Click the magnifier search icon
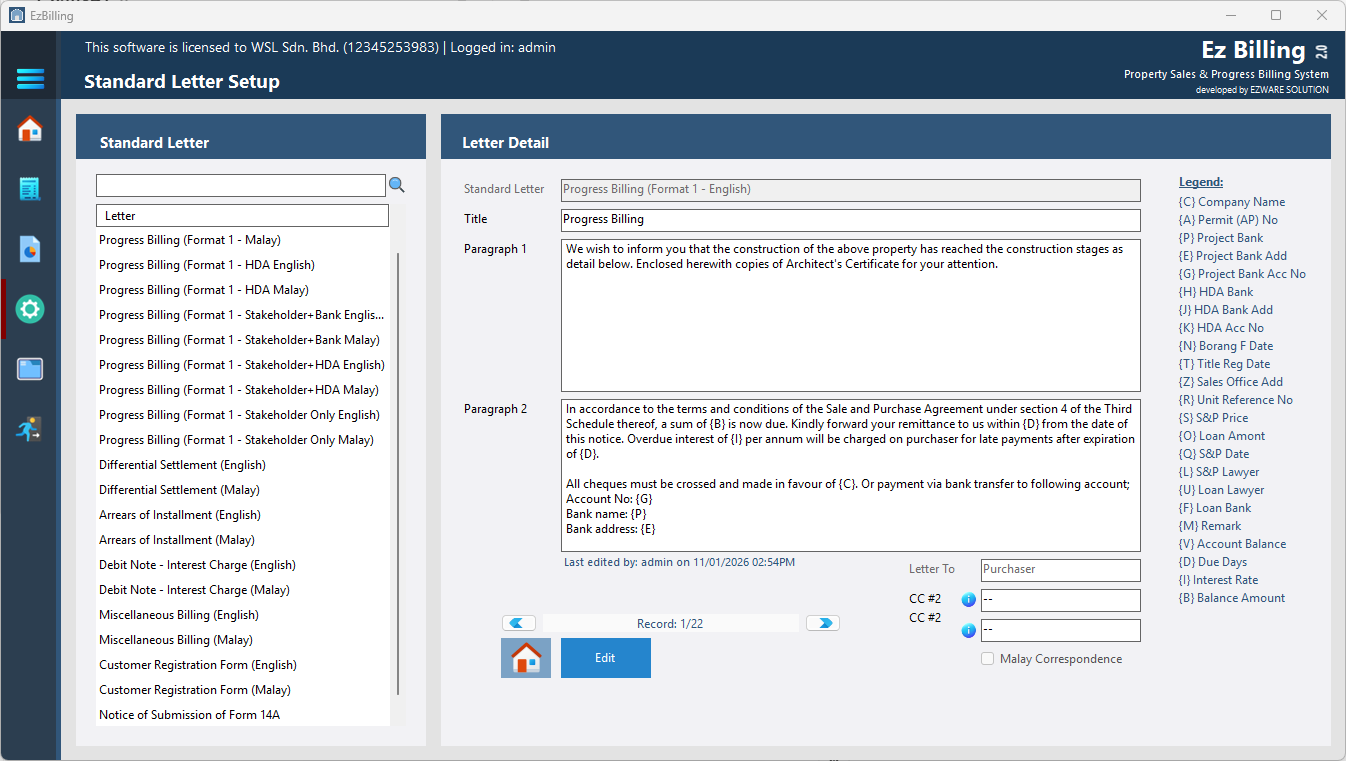Viewport: 1346px width, 761px height. click(x=397, y=185)
